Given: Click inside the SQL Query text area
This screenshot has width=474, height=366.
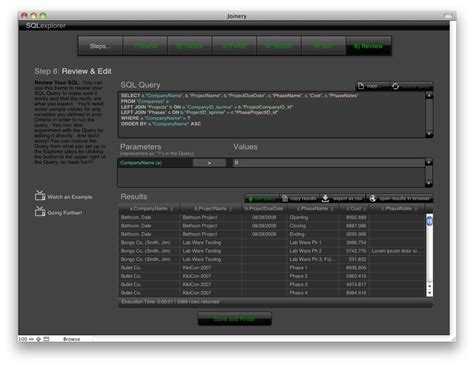Looking at the screenshot, I should pyautogui.click(x=272, y=114).
